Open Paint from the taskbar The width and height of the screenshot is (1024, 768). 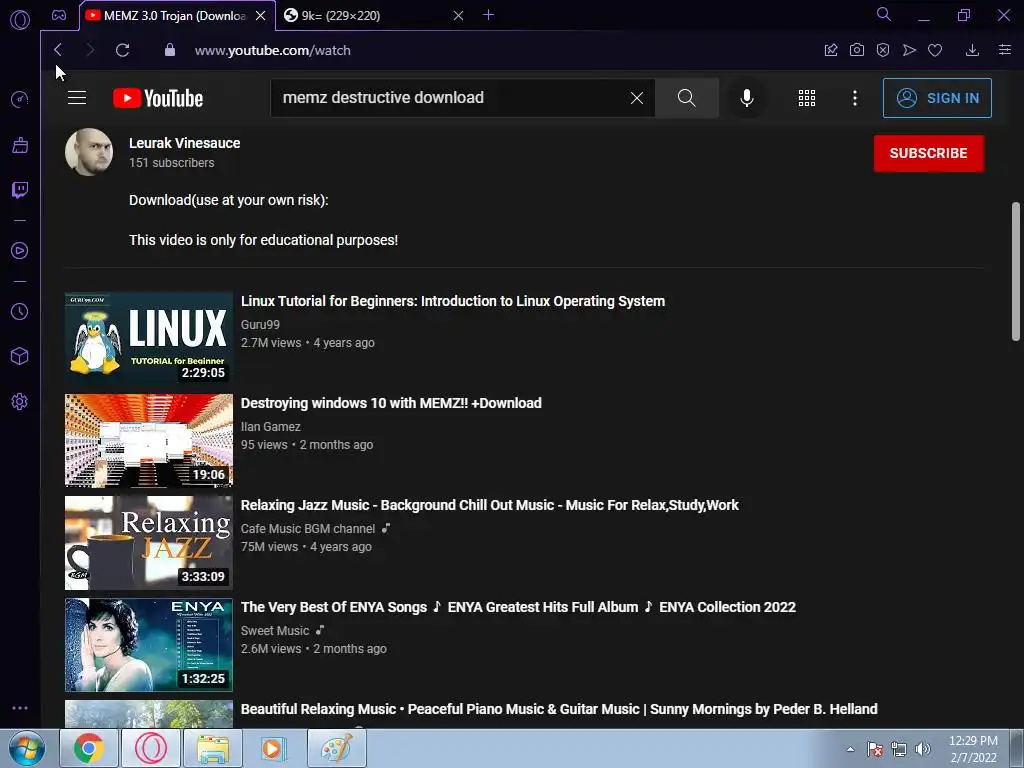pyautogui.click(x=337, y=748)
